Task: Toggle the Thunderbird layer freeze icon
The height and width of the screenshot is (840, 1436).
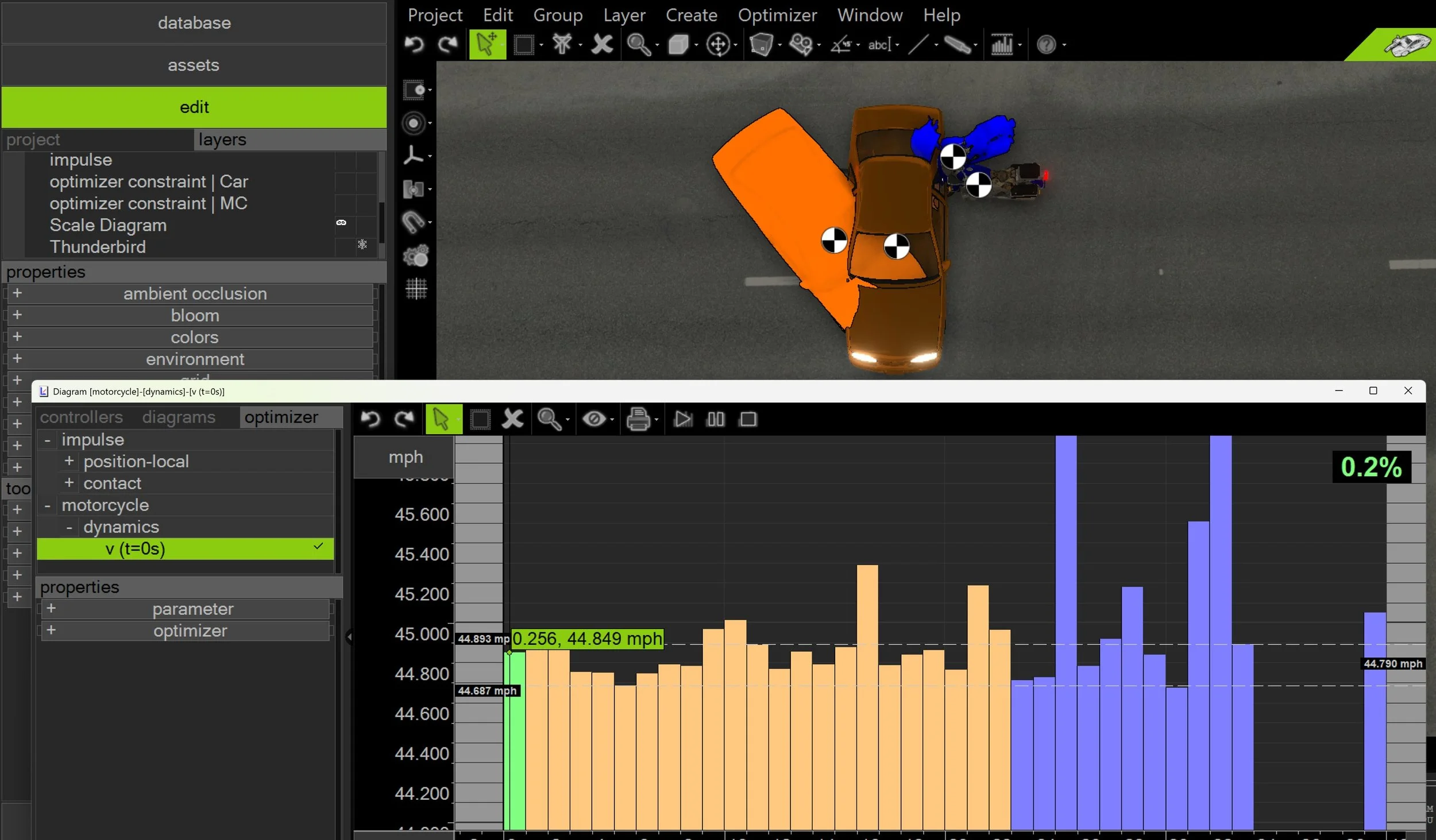Action: [362, 245]
